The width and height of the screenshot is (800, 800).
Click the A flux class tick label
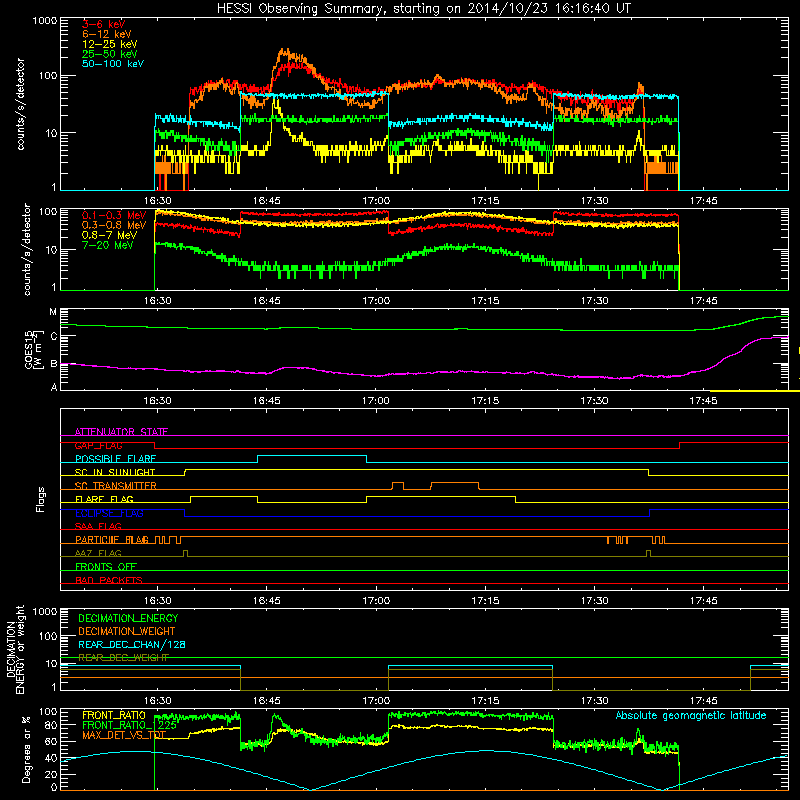click(54, 387)
